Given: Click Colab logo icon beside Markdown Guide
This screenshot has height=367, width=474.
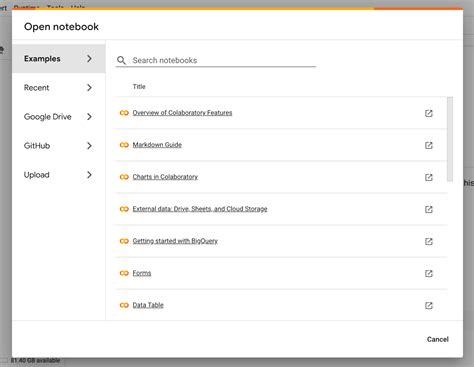Looking at the screenshot, I should 124,145.
